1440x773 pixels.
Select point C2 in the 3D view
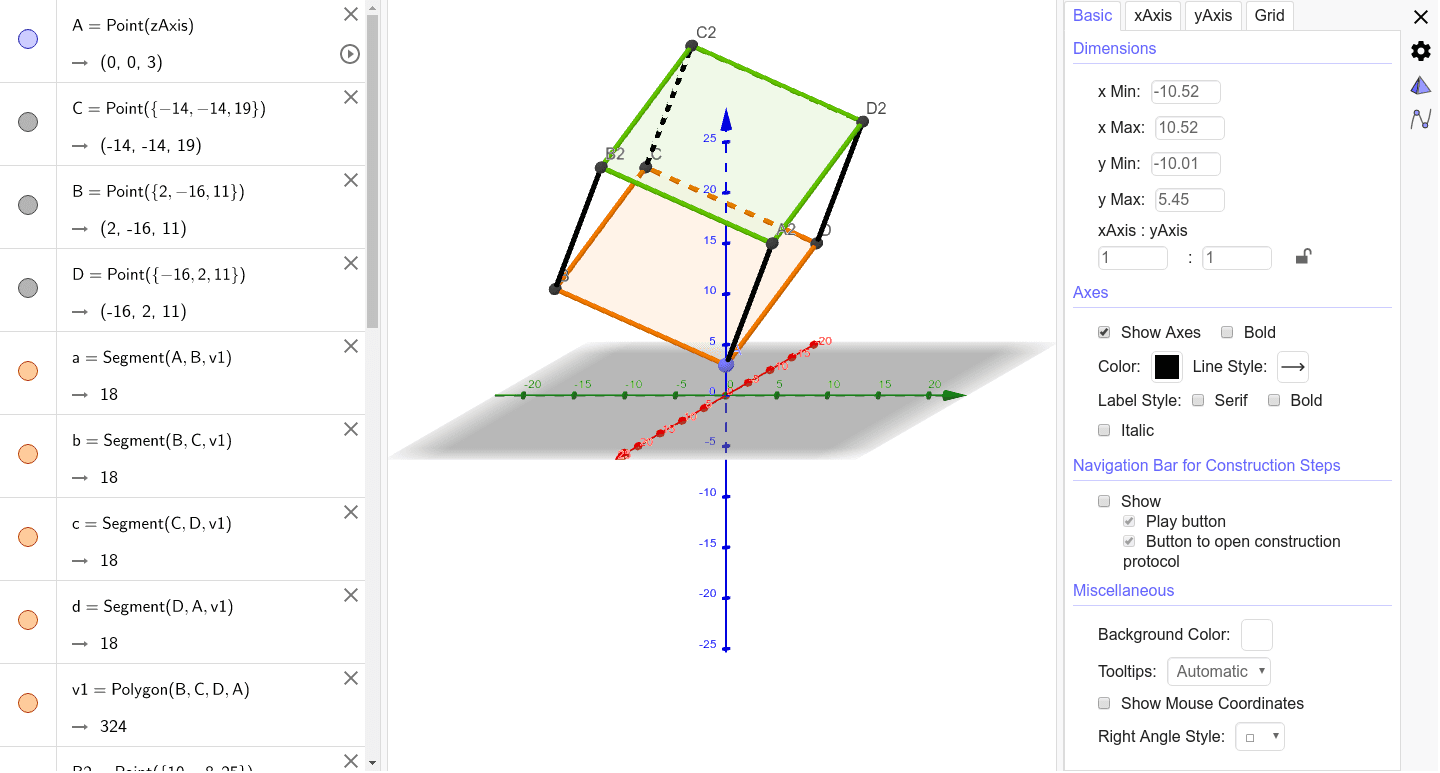(x=691, y=45)
